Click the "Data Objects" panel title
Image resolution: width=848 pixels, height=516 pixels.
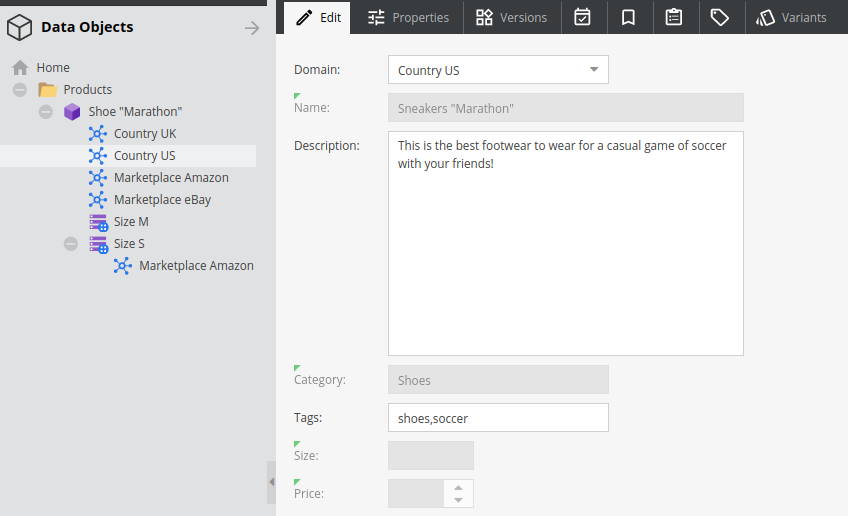tap(87, 27)
